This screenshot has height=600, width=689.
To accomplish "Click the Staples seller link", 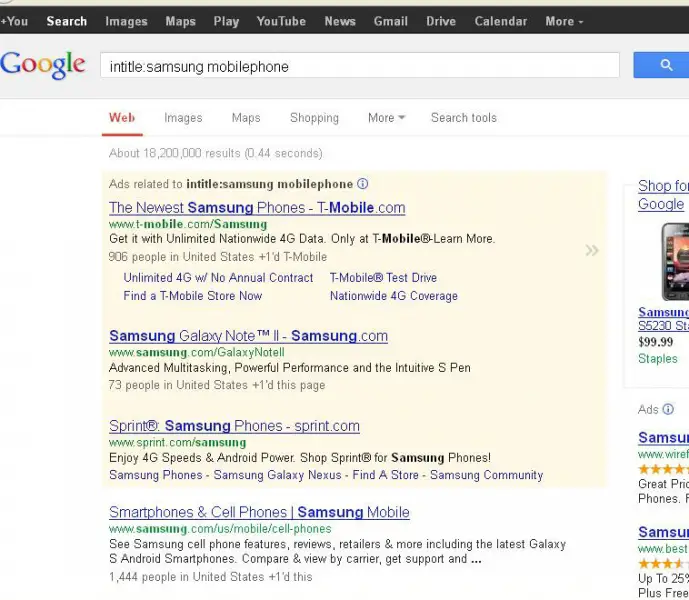I will (x=658, y=359).
